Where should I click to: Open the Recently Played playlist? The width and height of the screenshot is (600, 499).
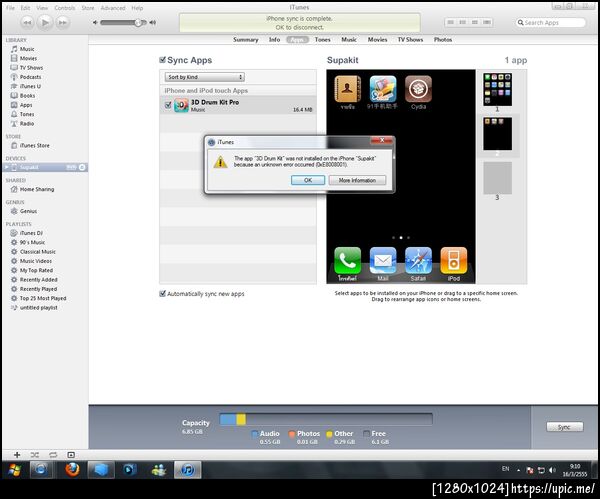tap(38, 289)
